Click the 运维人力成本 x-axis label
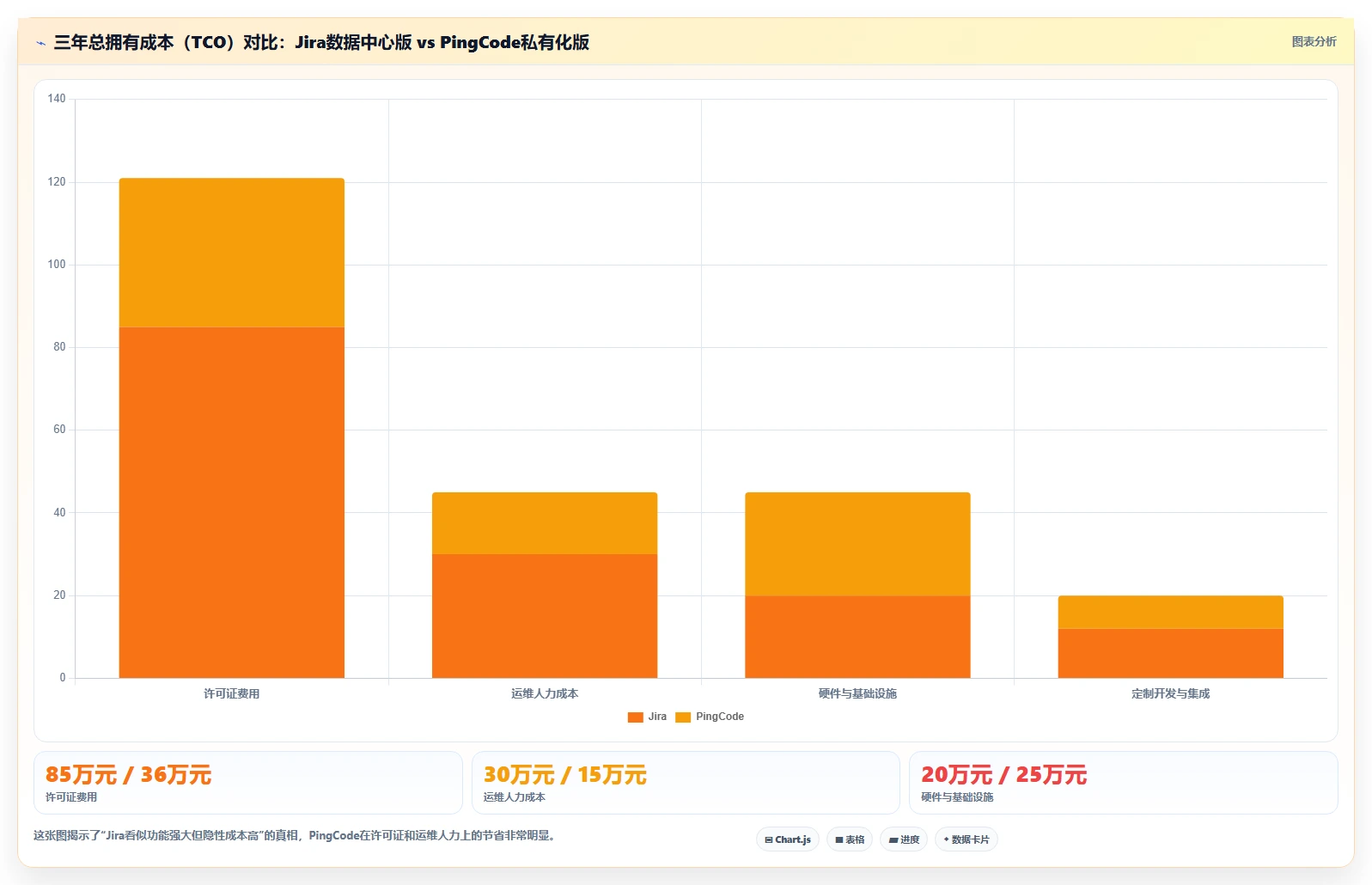Image resolution: width=1372 pixels, height=885 pixels. 545,693
